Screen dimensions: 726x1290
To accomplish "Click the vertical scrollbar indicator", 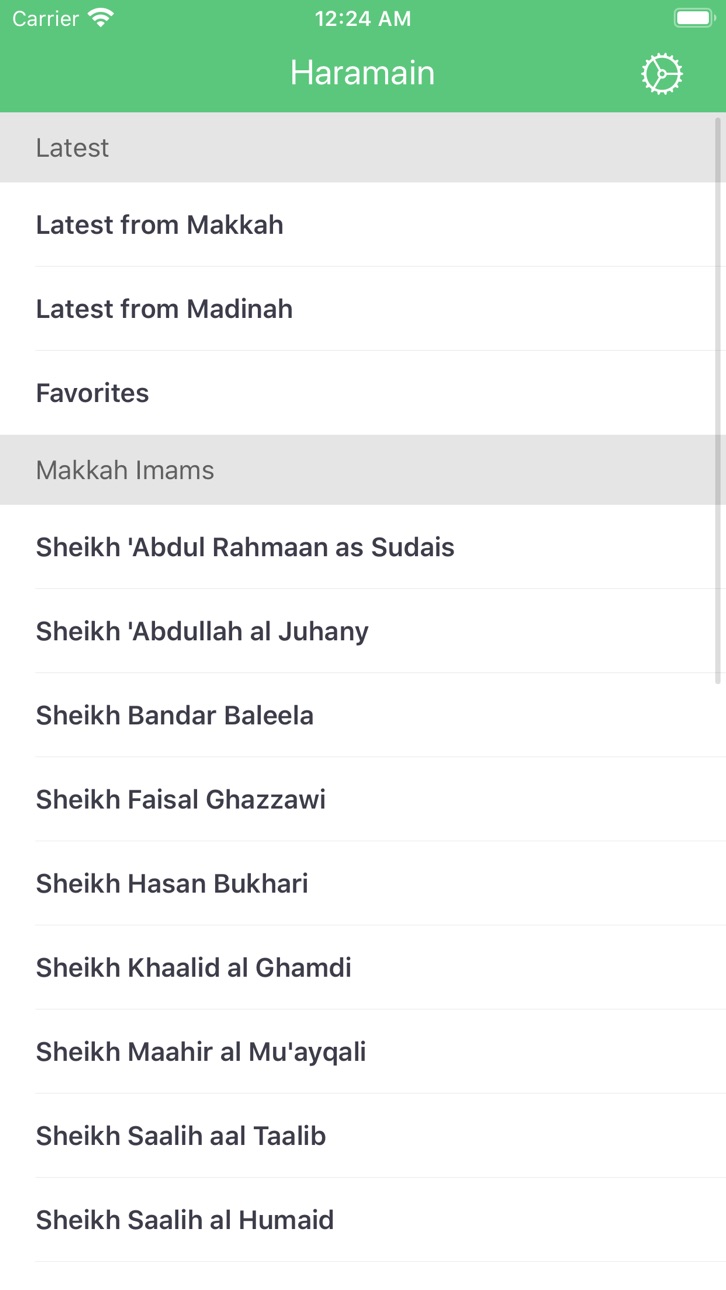I will point(718,400).
